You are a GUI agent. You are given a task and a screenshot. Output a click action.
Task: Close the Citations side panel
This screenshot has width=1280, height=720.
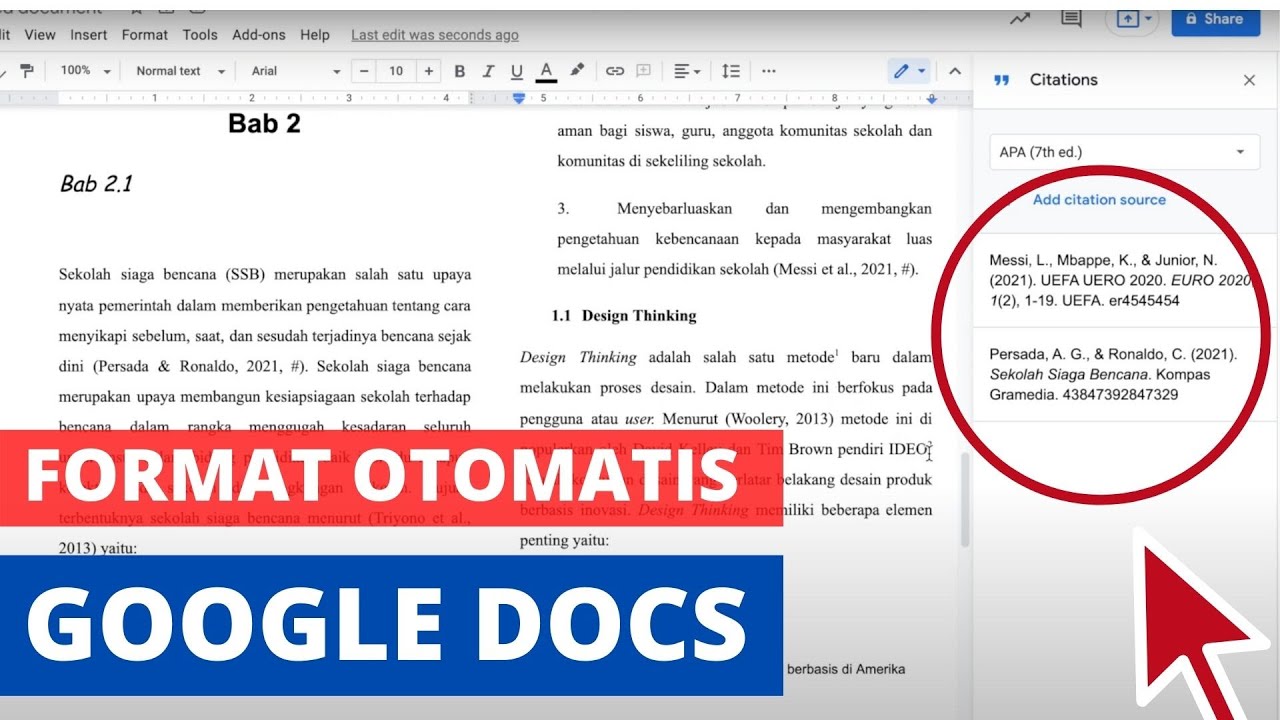pyautogui.click(x=1249, y=80)
